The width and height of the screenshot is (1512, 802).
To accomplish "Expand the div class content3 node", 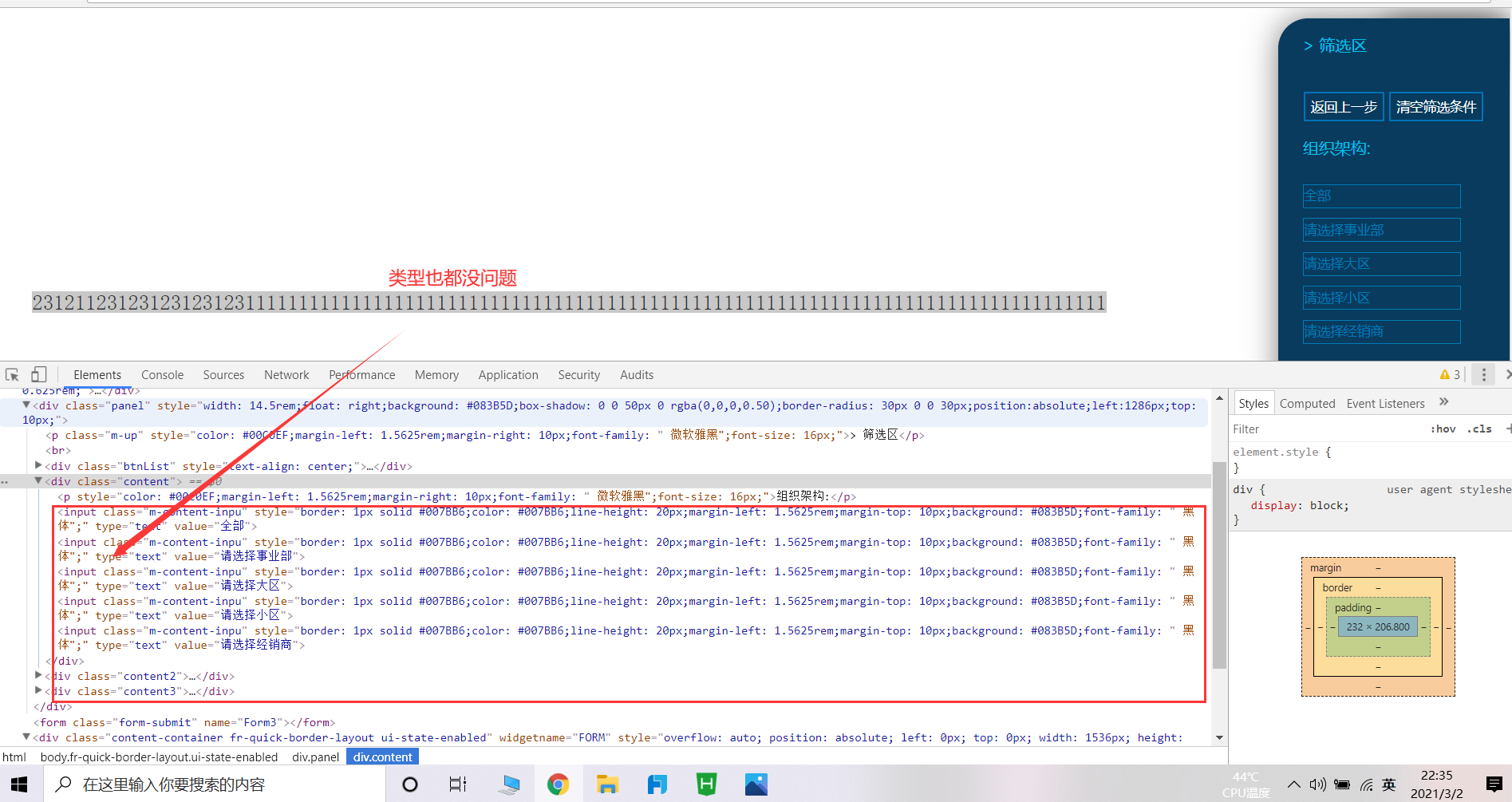I will point(38,691).
